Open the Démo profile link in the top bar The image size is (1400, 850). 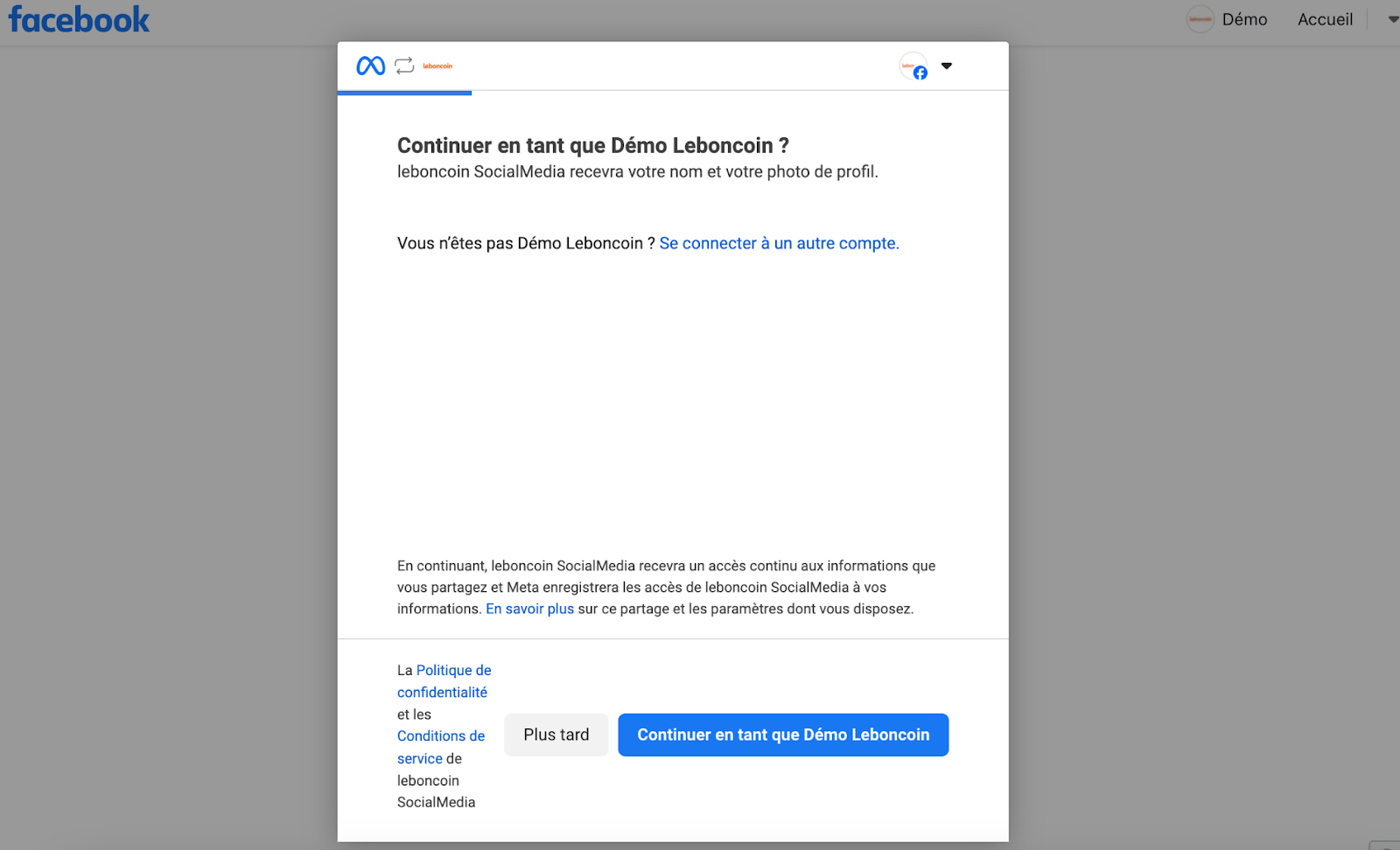1244,19
